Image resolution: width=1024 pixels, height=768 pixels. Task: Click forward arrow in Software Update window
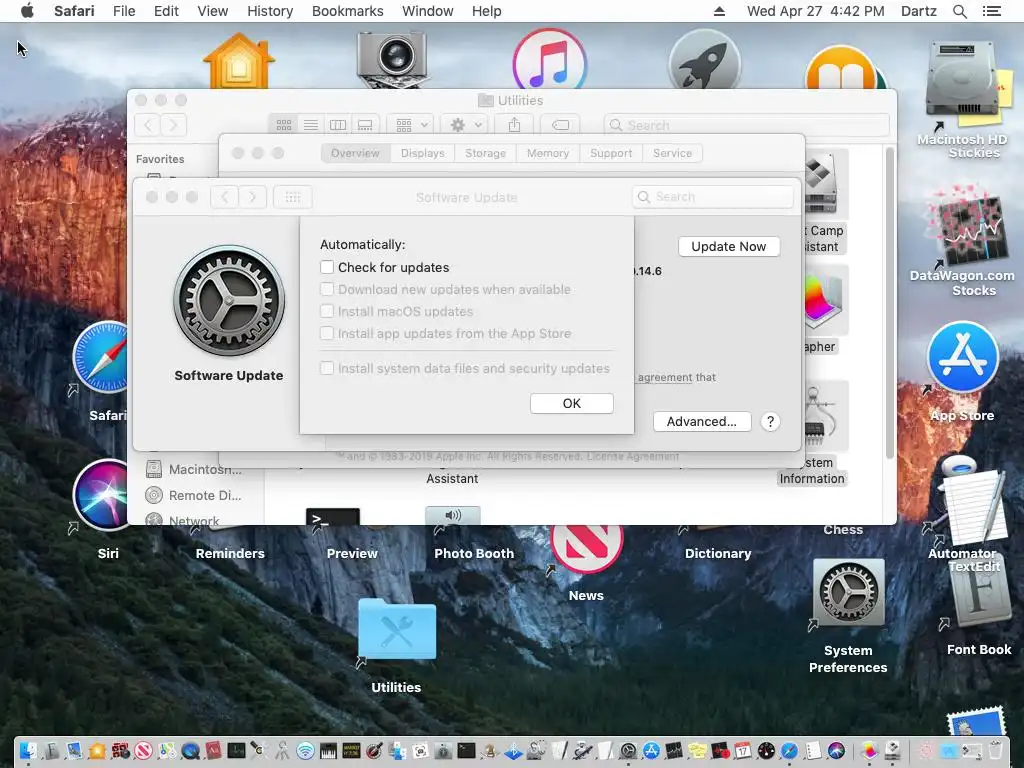253,197
